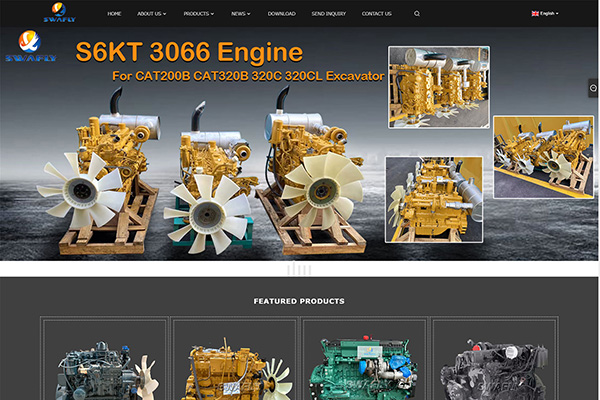Expand the ABOUT US menu

tap(152, 14)
